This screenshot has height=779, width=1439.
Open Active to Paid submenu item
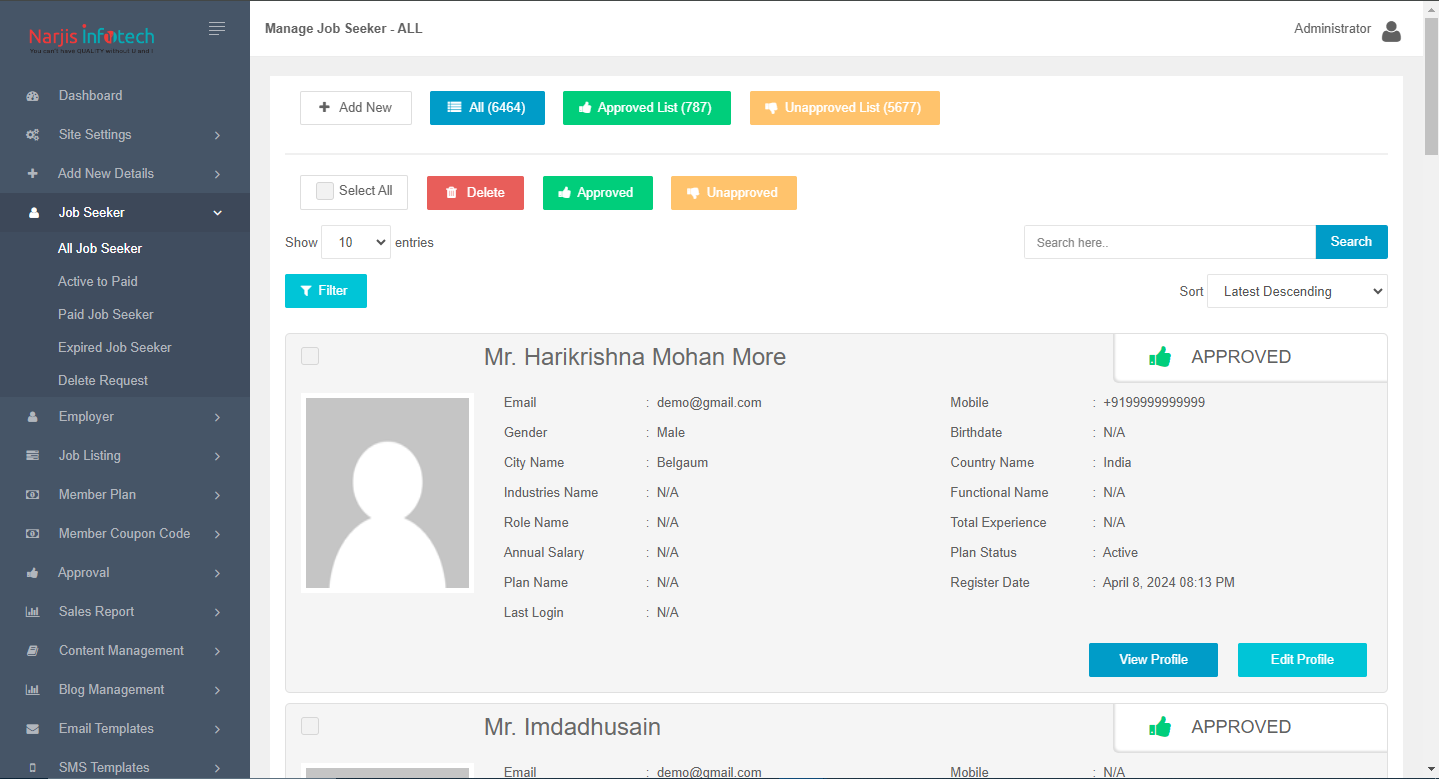[x=98, y=281]
